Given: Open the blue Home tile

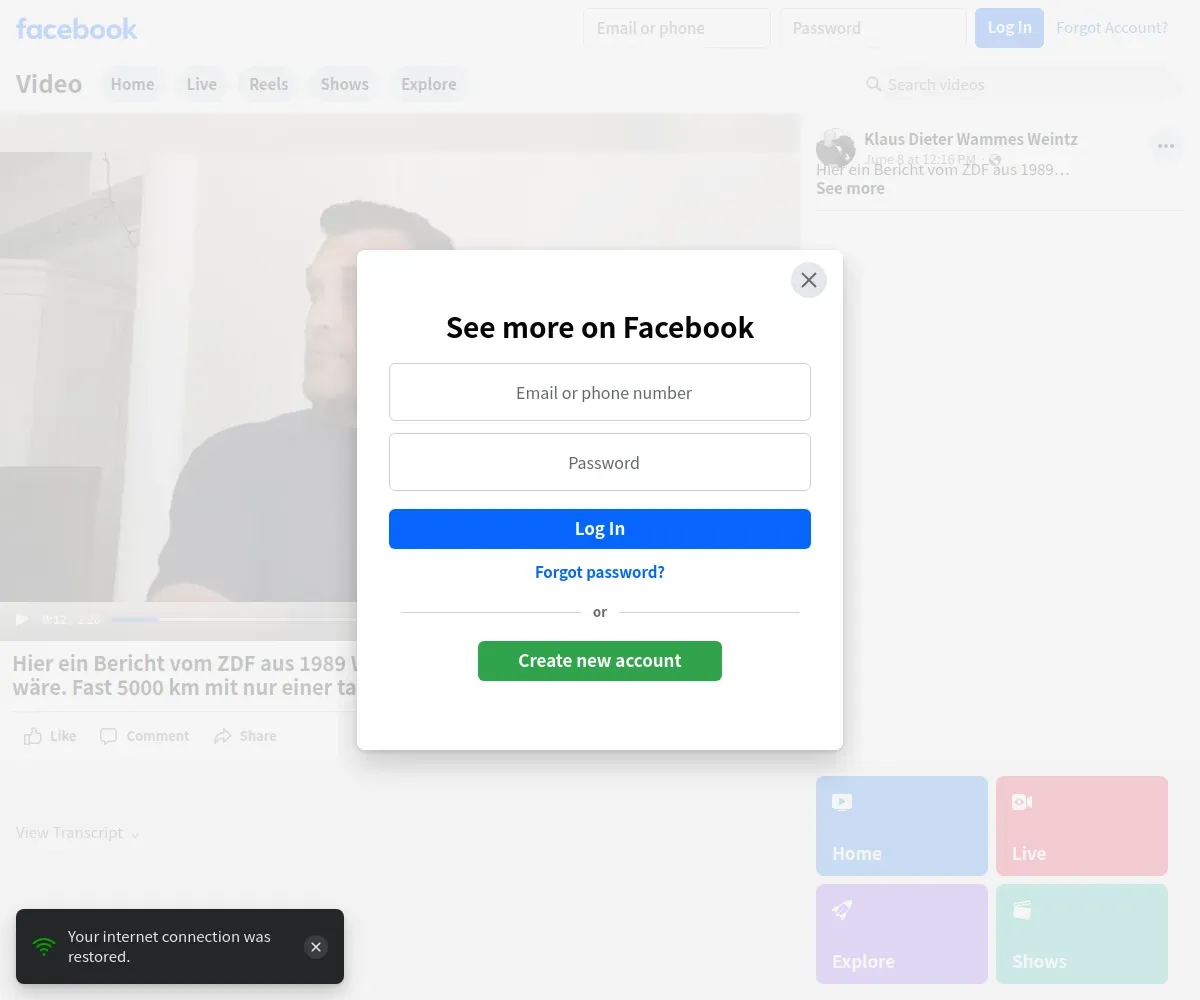Looking at the screenshot, I should pos(902,826).
